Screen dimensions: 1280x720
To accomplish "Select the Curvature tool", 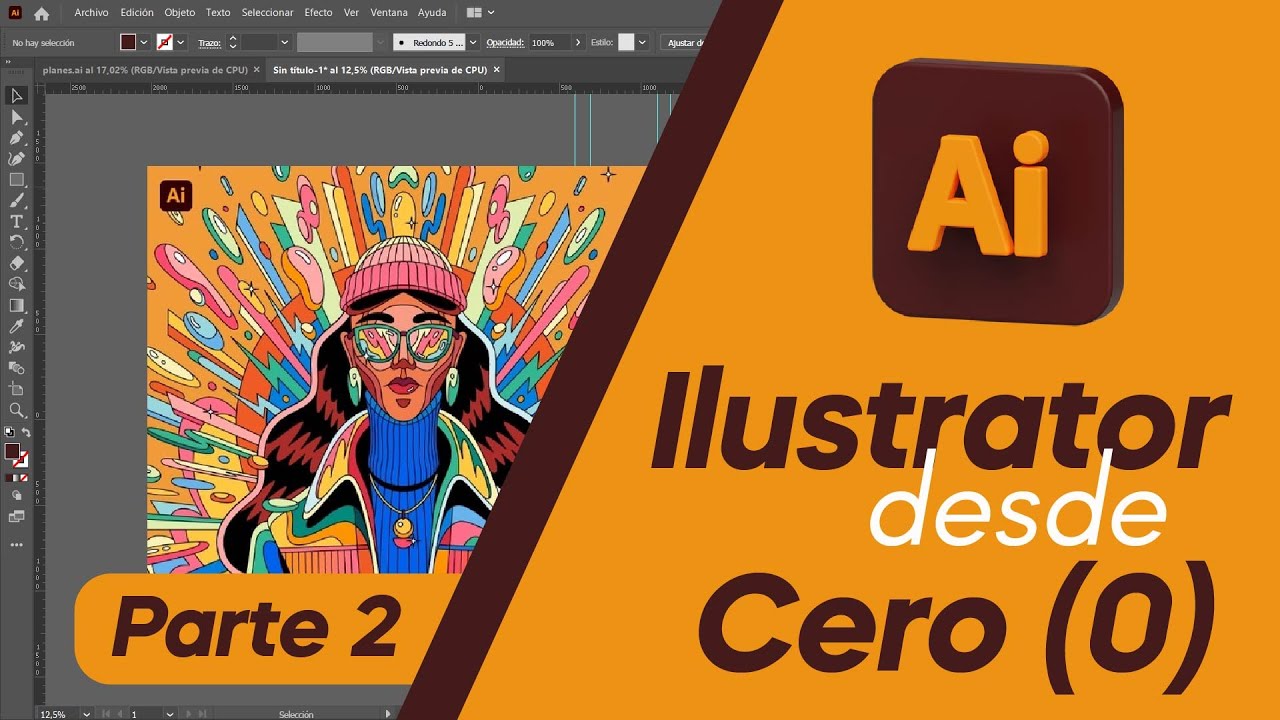I will click(x=17, y=159).
